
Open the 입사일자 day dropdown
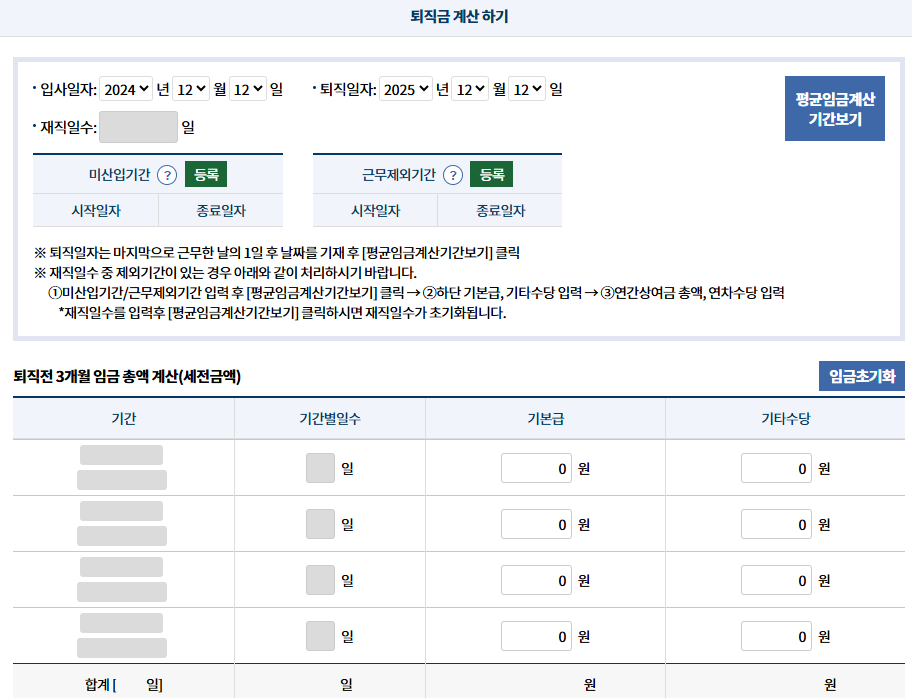pos(247,89)
